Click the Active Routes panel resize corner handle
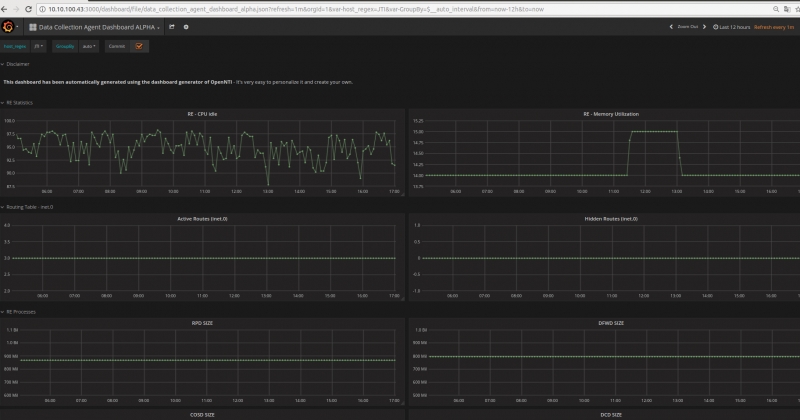The width and height of the screenshot is (800, 420). pyautogui.click(x=403, y=299)
